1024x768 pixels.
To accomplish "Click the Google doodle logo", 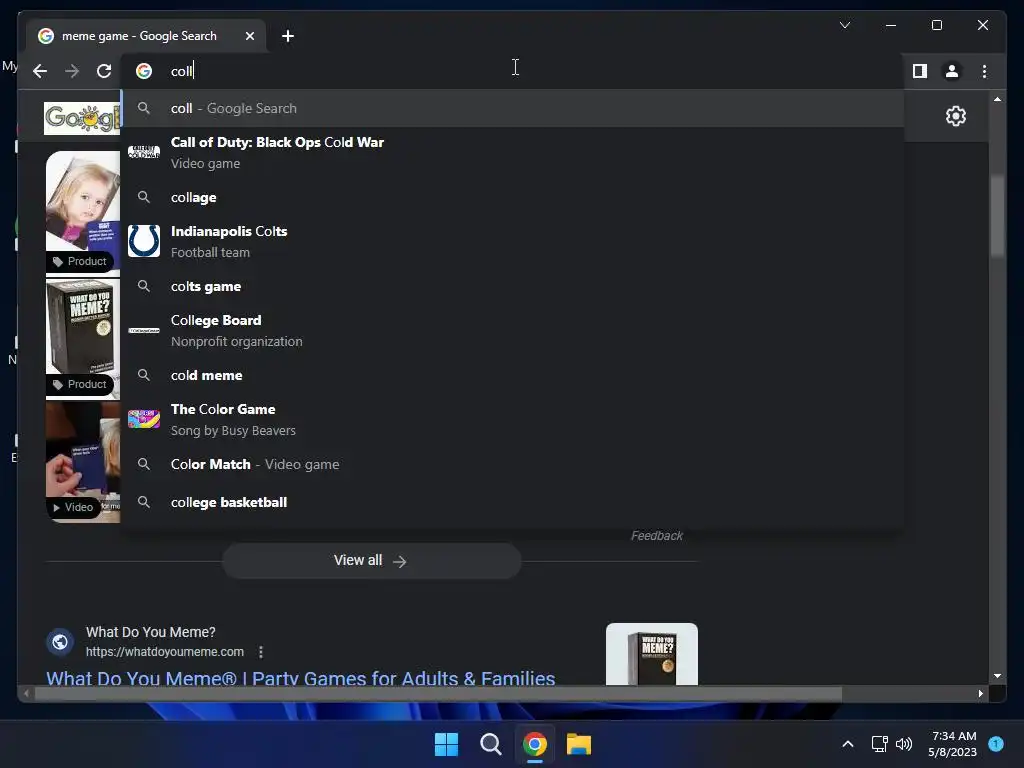I will pos(82,118).
